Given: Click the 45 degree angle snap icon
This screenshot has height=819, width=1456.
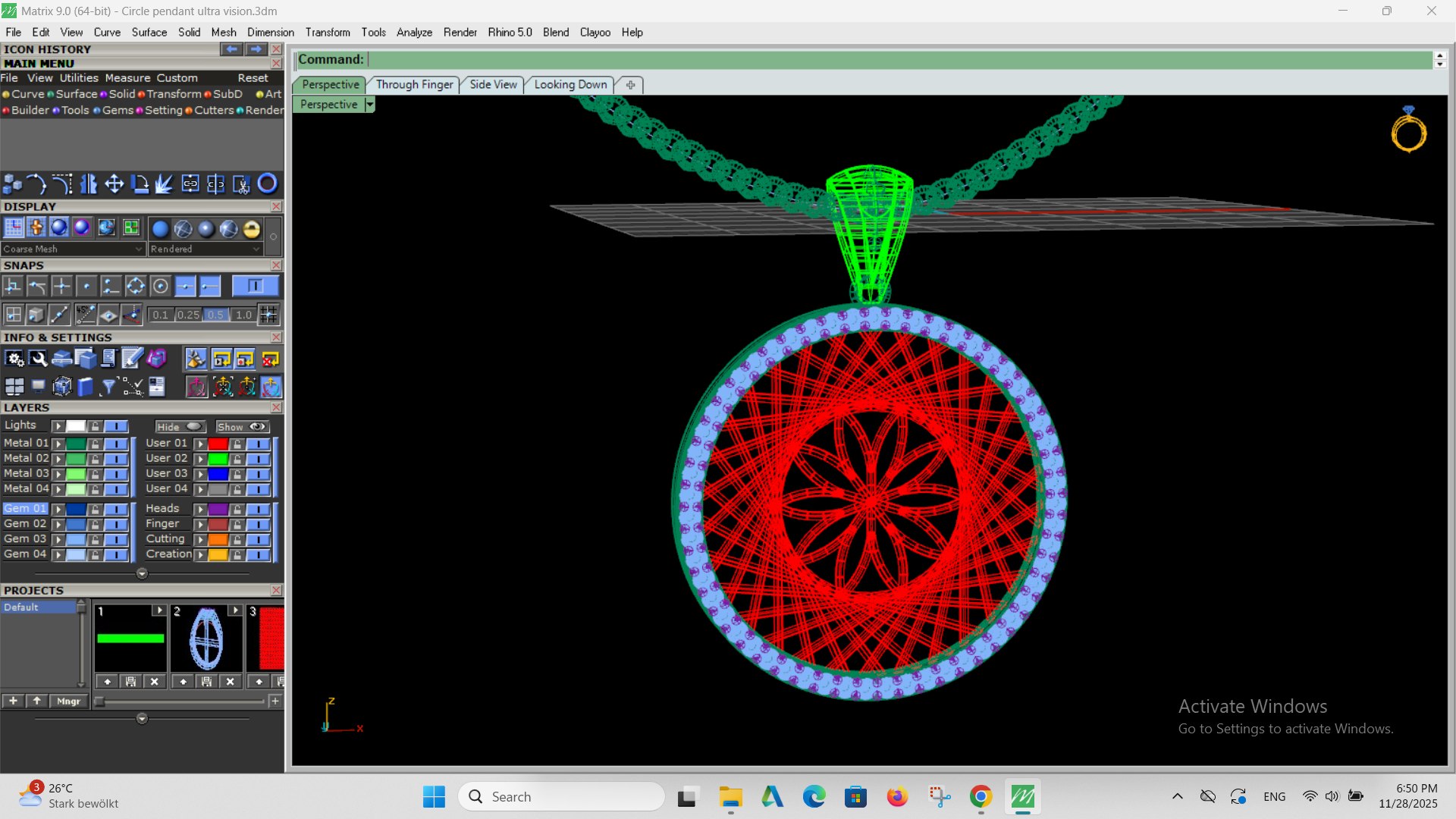Looking at the screenshot, I should point(85,314).
